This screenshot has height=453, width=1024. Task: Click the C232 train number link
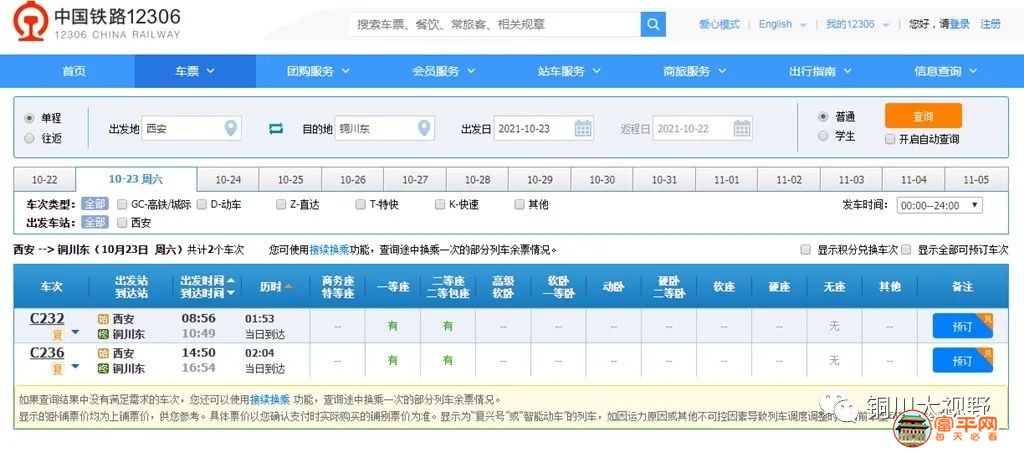pos(47,319)
